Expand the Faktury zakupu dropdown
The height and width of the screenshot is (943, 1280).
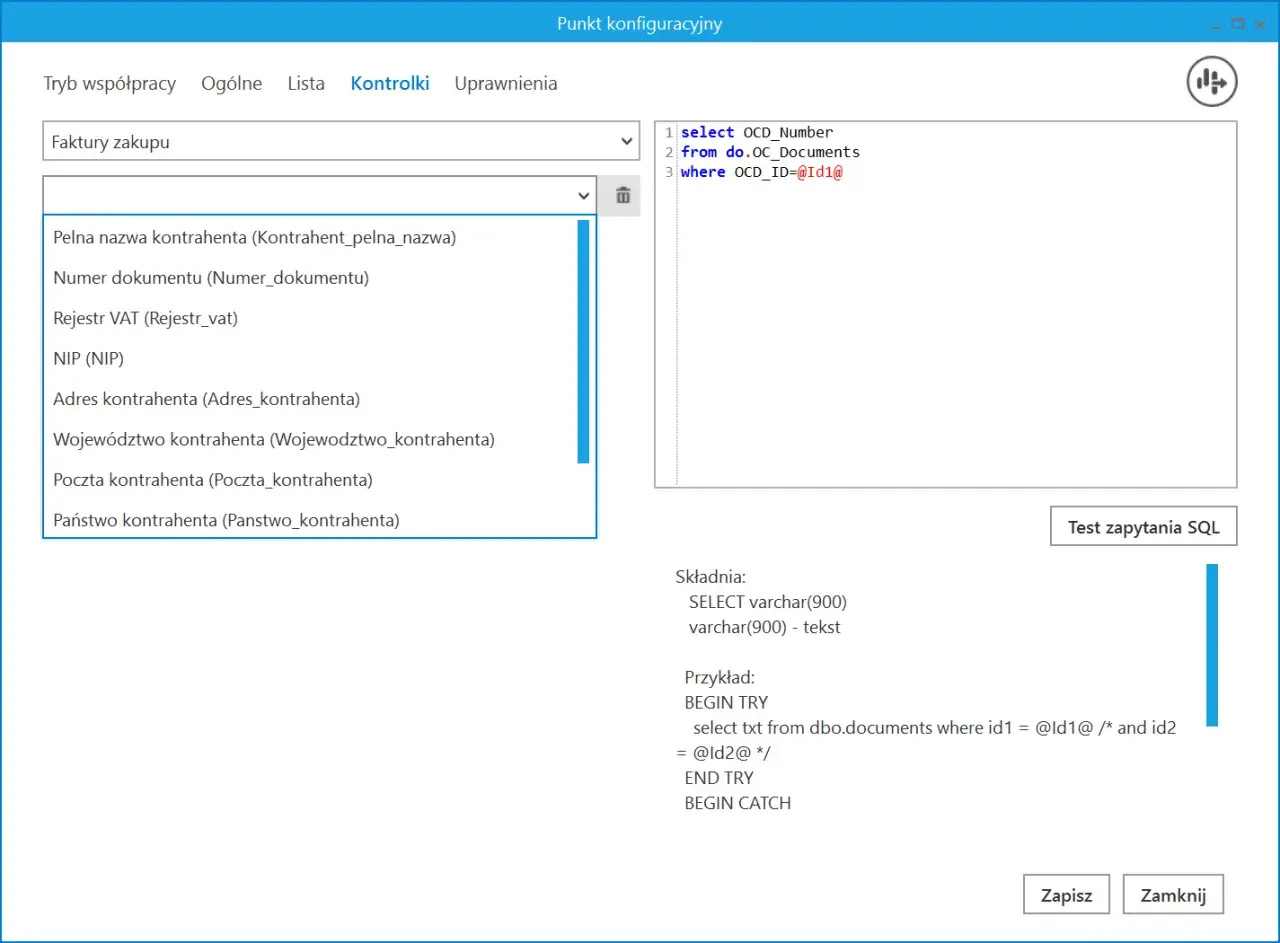(341, 142)
